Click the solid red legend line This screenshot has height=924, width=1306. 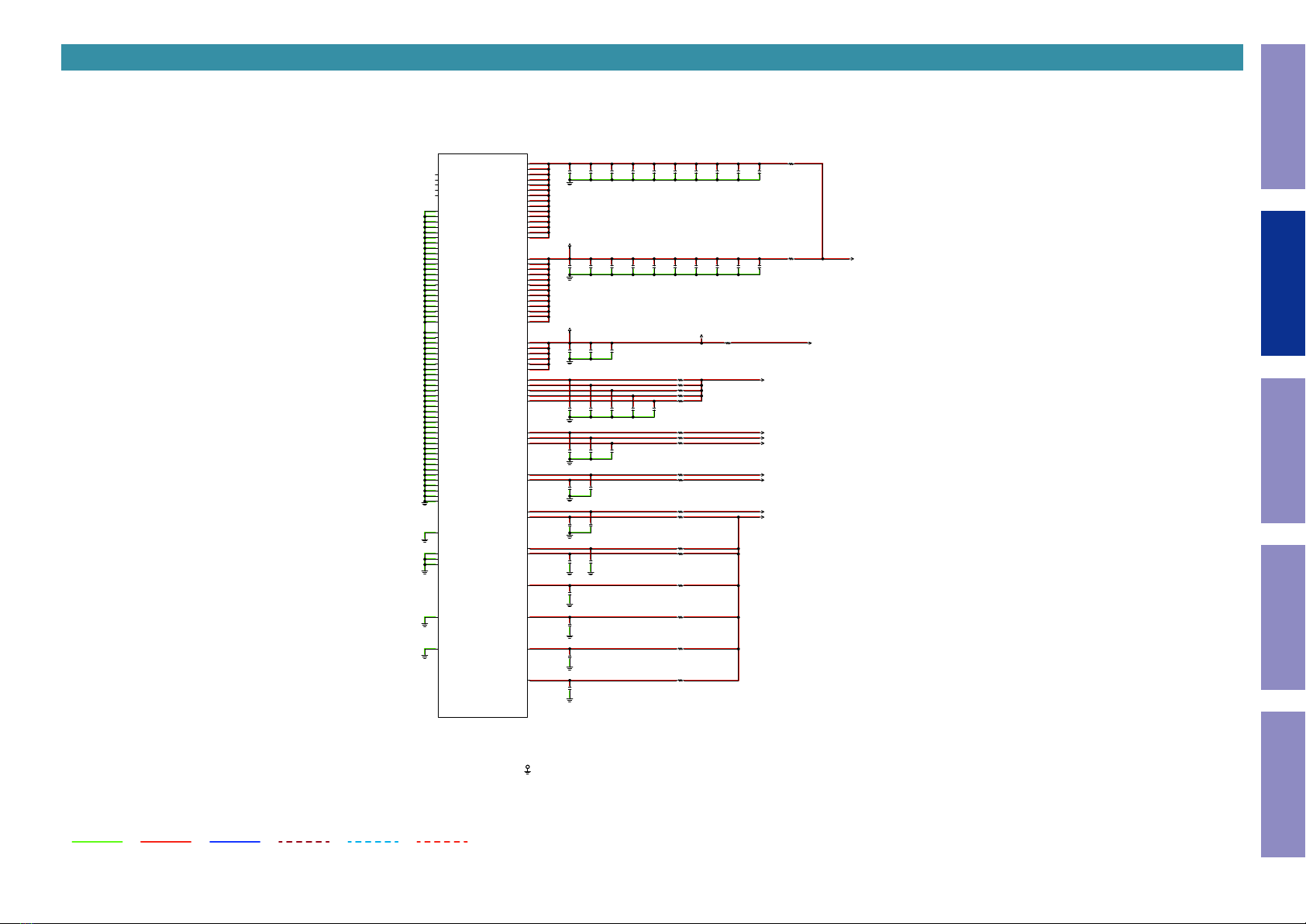pyautogui.click(x=166, y=841)
